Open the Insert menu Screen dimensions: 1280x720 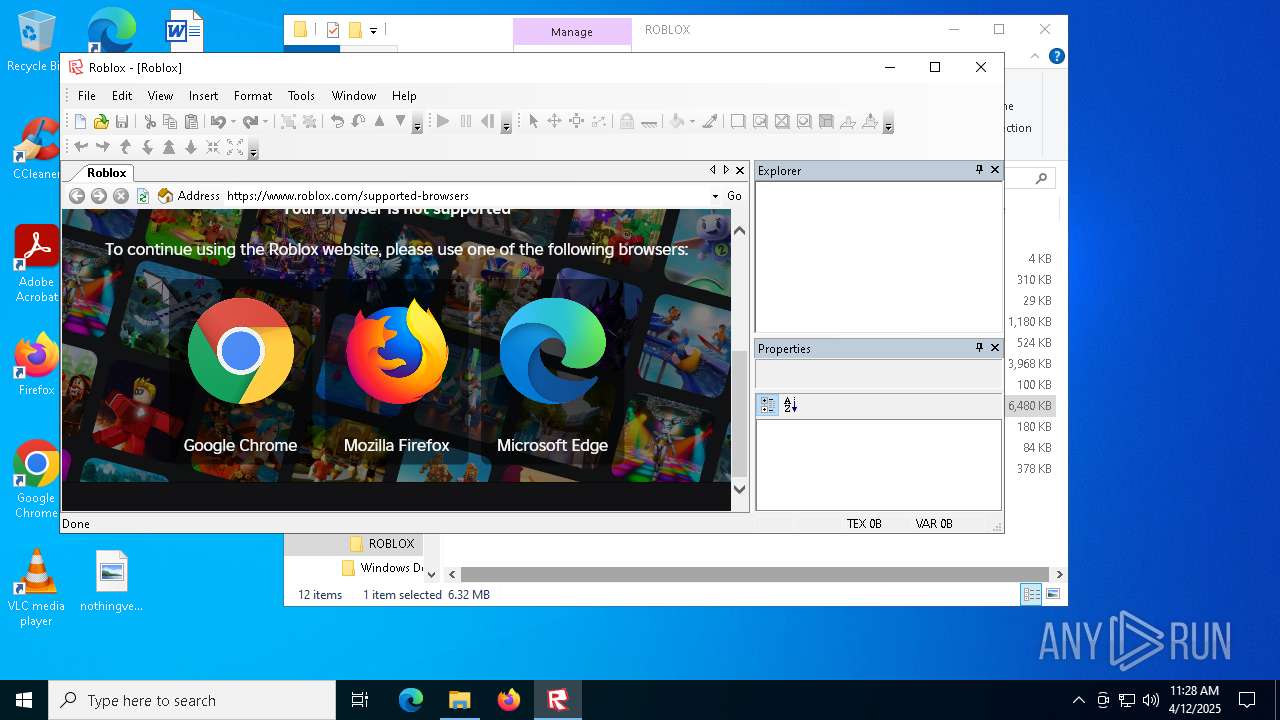(203, 96)
